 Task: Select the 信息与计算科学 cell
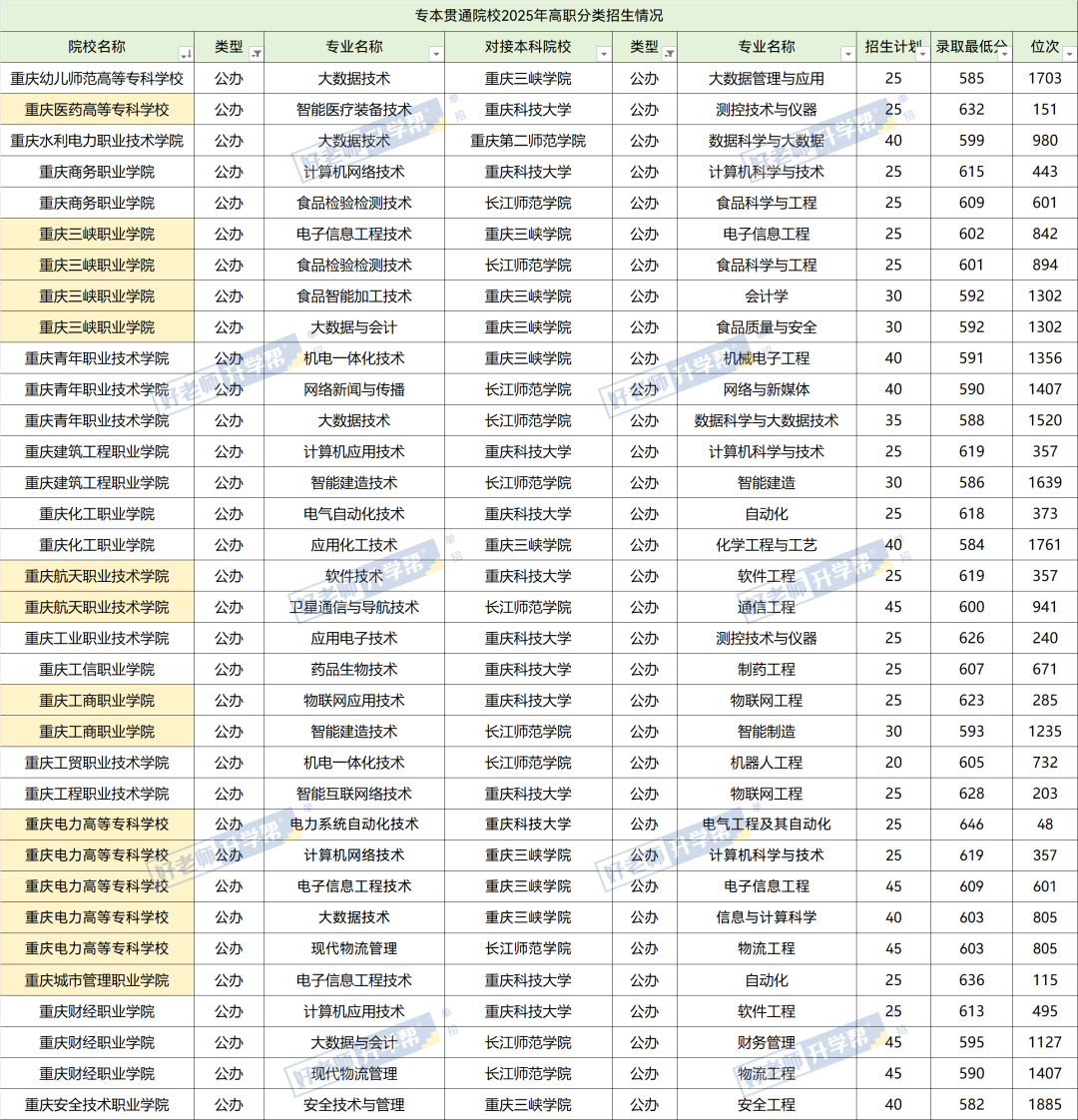click(x=767, y=917)
